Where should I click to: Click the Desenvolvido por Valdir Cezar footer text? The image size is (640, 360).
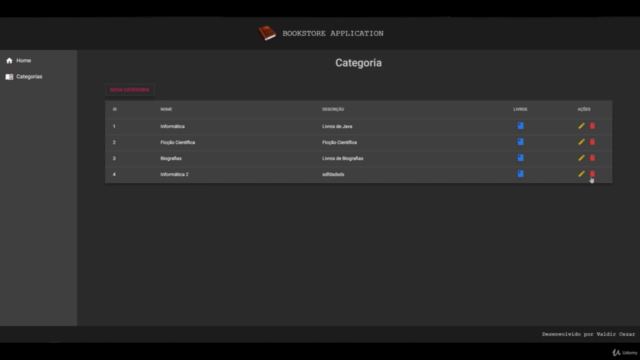click(x=588, y=334)
